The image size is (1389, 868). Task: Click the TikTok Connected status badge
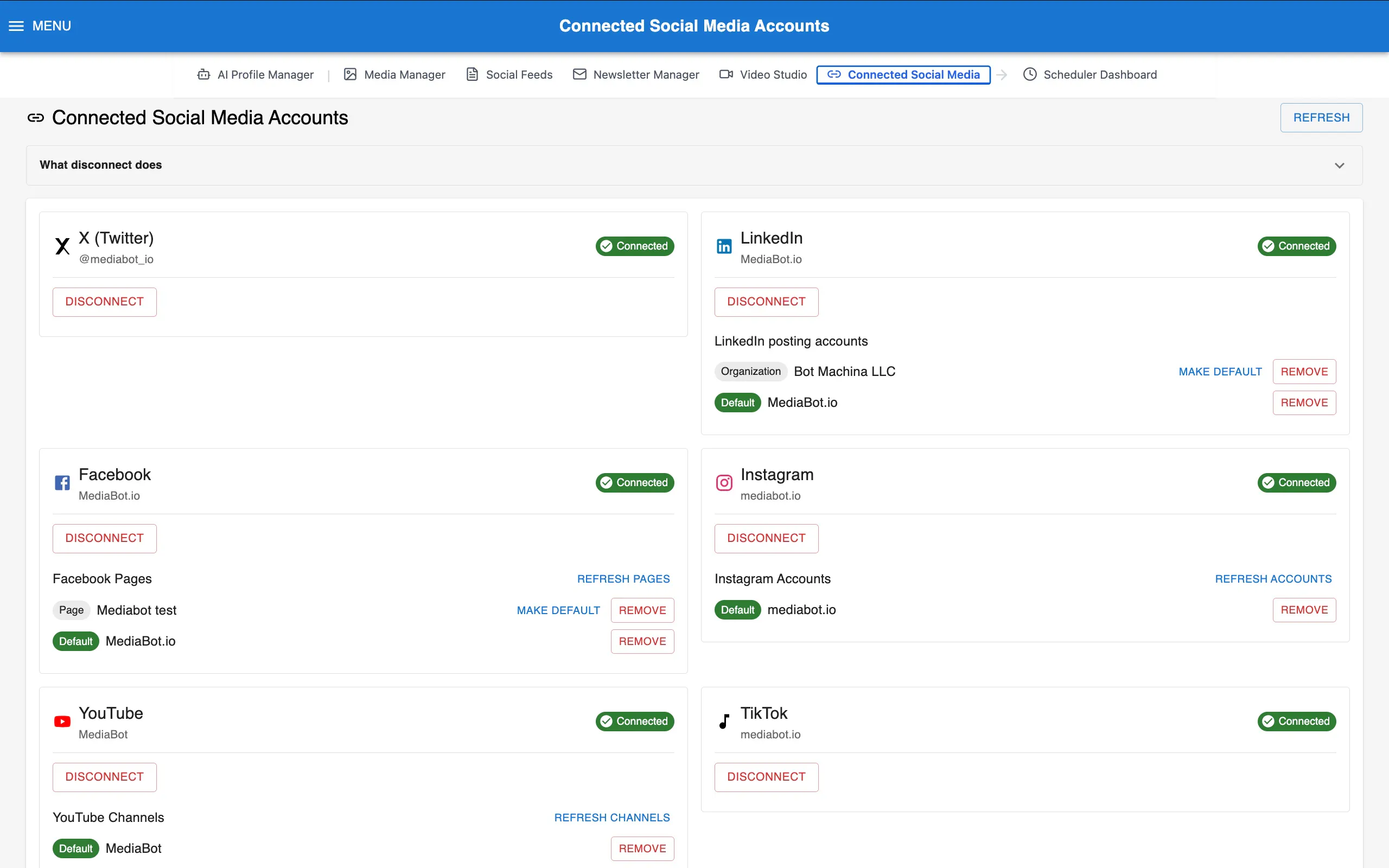pos(1297,722)
